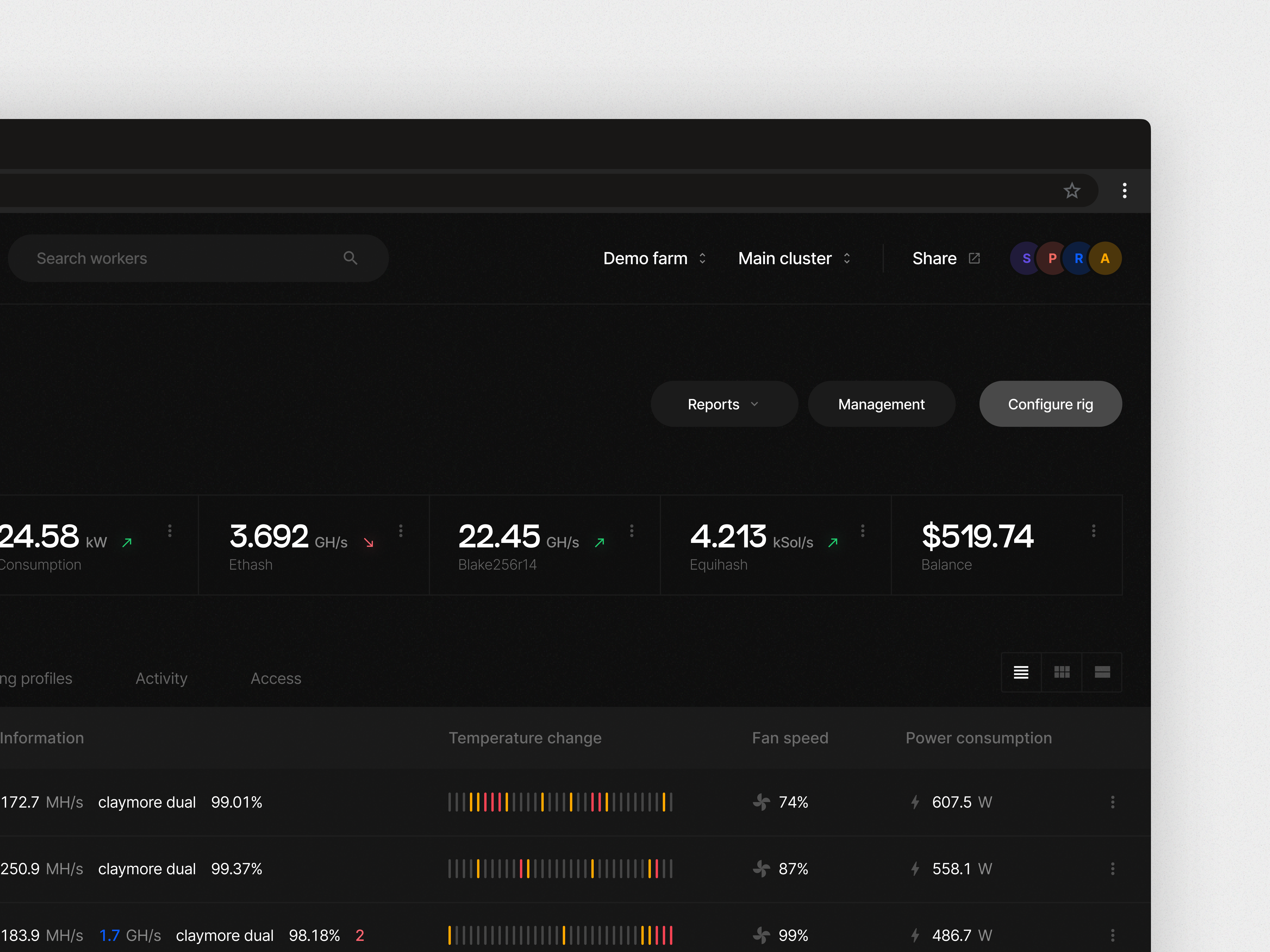Open kebab menu on the $519.74 Balance card
Screen dimensions: 1270x952
tap(1094, 531)
